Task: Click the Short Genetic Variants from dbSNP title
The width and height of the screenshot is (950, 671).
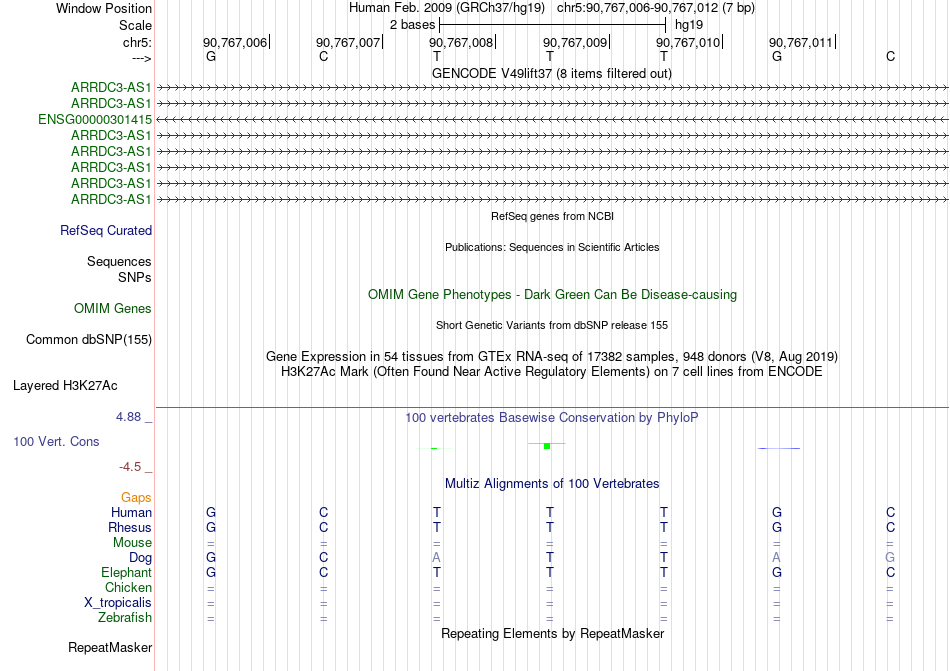Action: point(552,325)
